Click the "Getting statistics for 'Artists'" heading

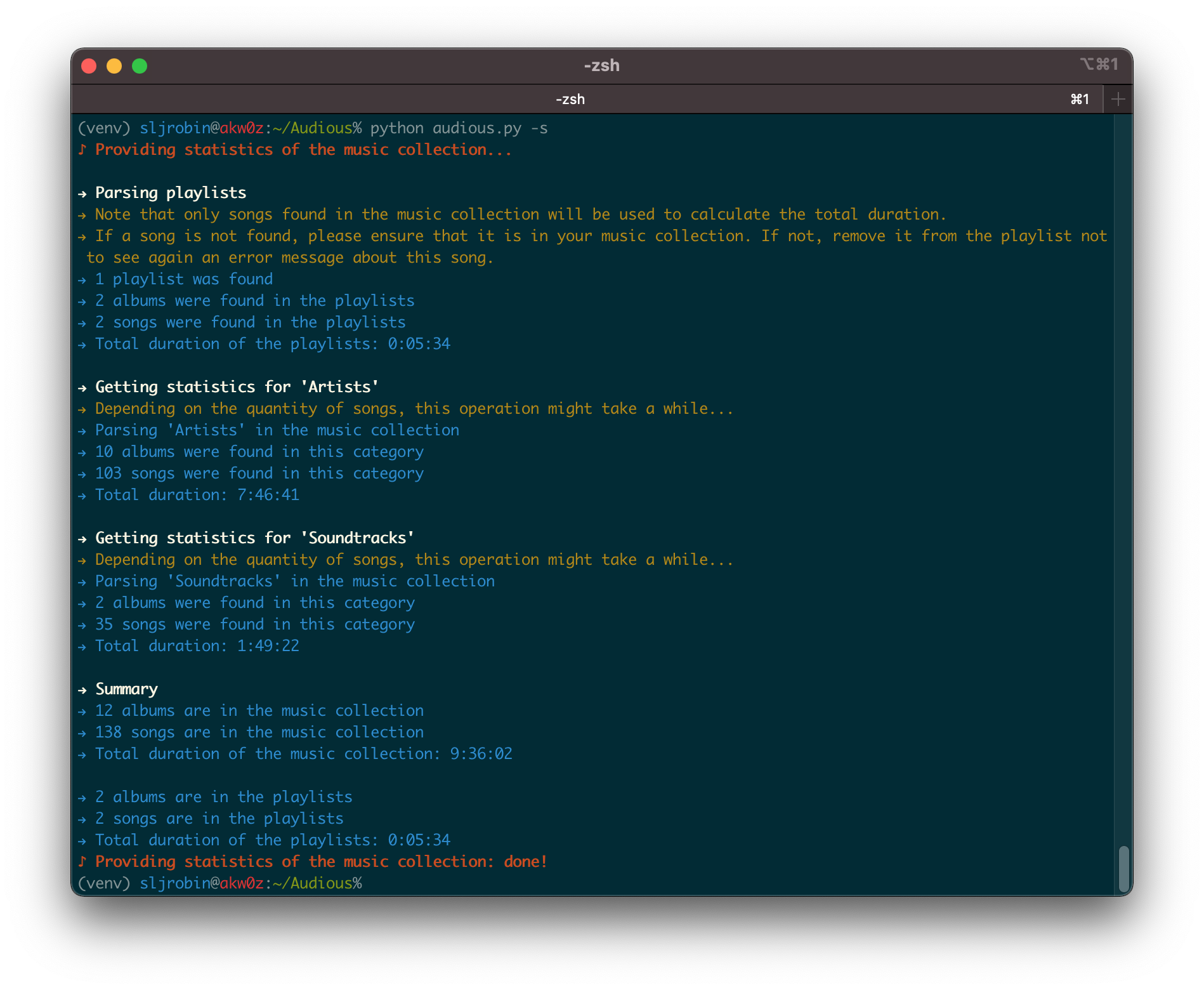tap(237, 387)
